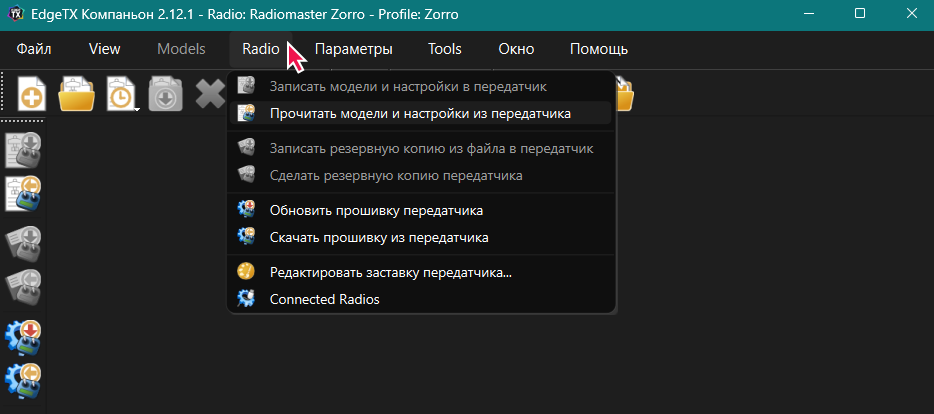Open the Помощь menu

click(599, 49)
